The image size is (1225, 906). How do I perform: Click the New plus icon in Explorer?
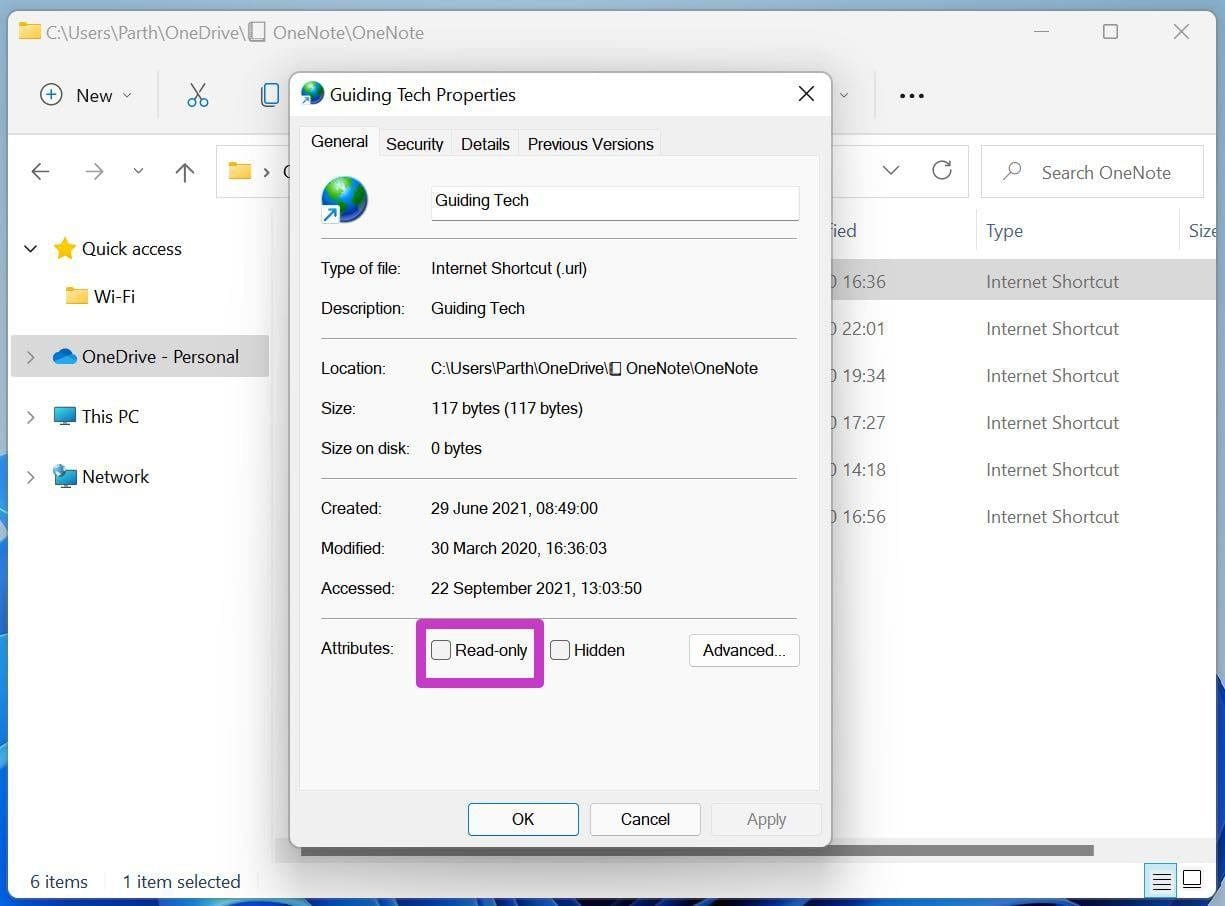pyautogui.click(x=51, y=95)
